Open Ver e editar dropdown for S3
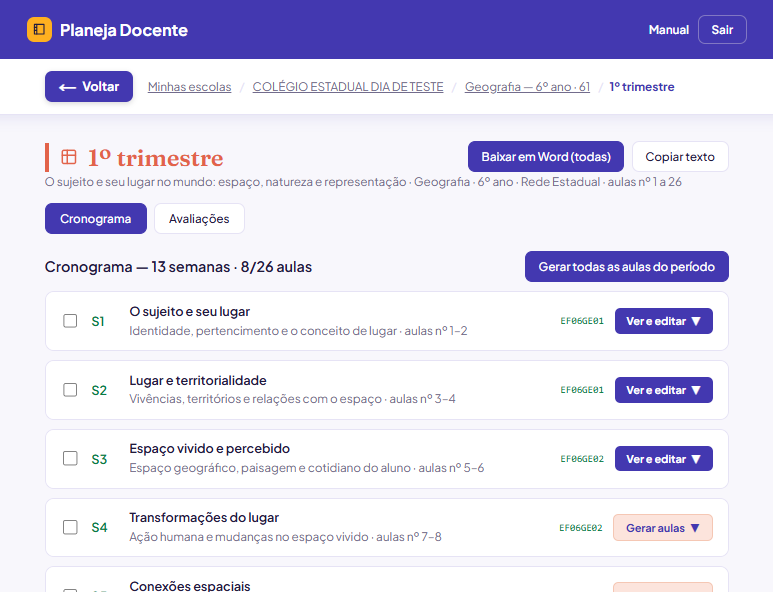 tap(664, 459)
